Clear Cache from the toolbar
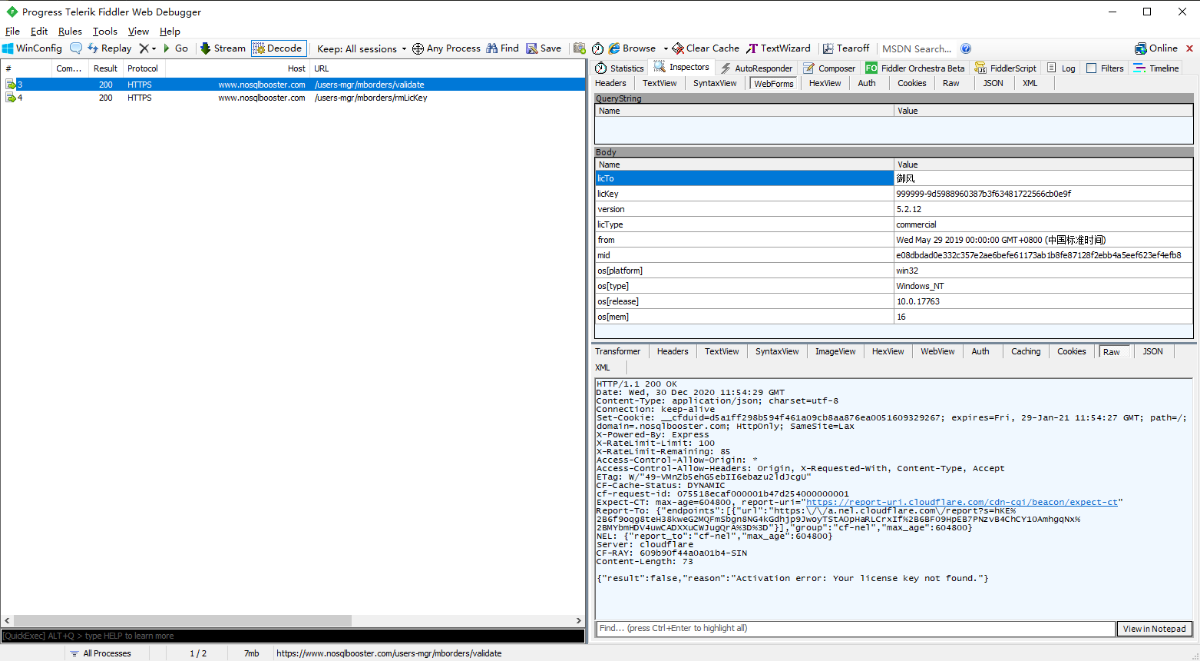The width and height of the screenshot is (1200, 661). [x=706, y=48]
